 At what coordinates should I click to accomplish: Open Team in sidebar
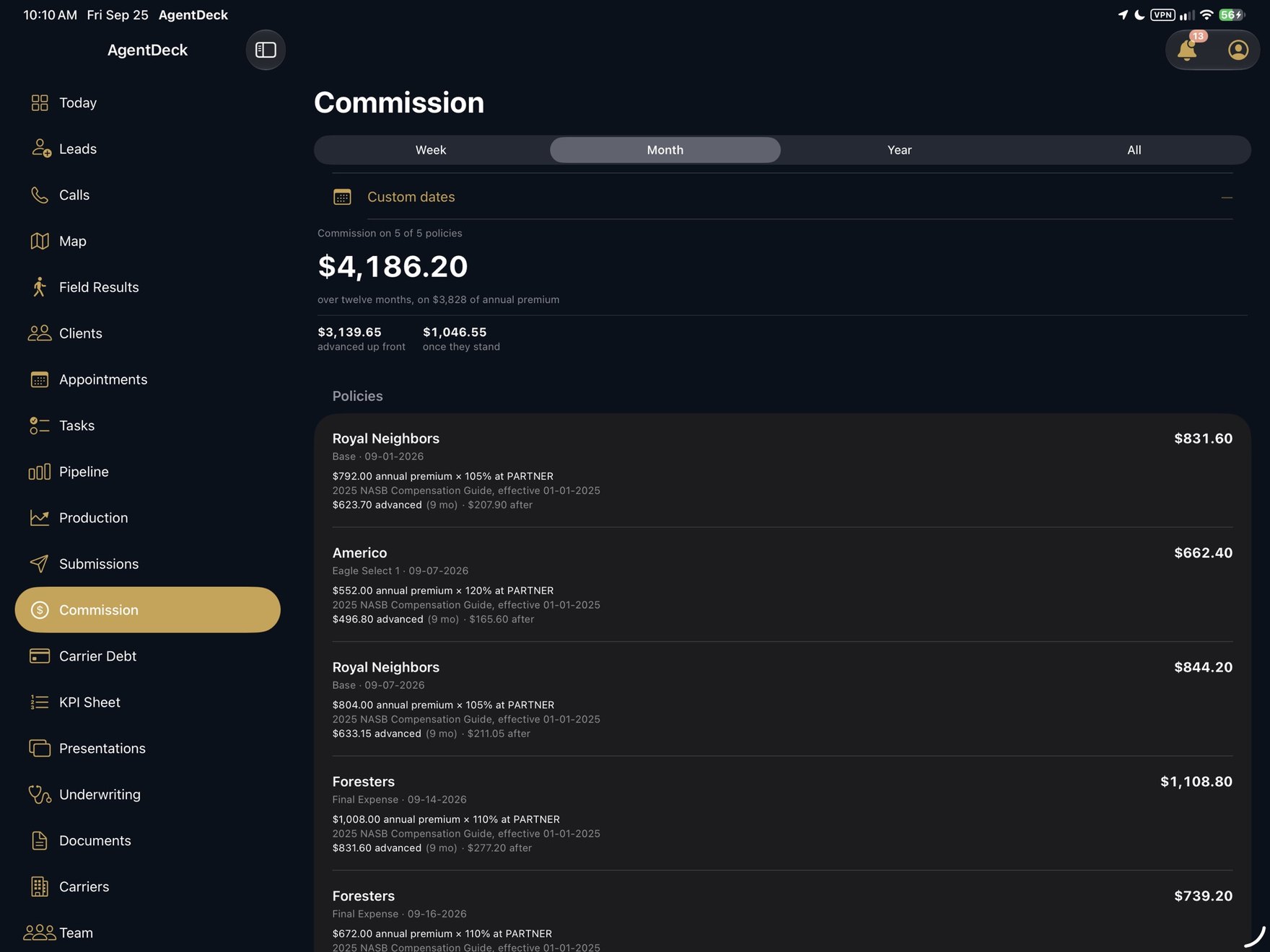click(147, 933)
